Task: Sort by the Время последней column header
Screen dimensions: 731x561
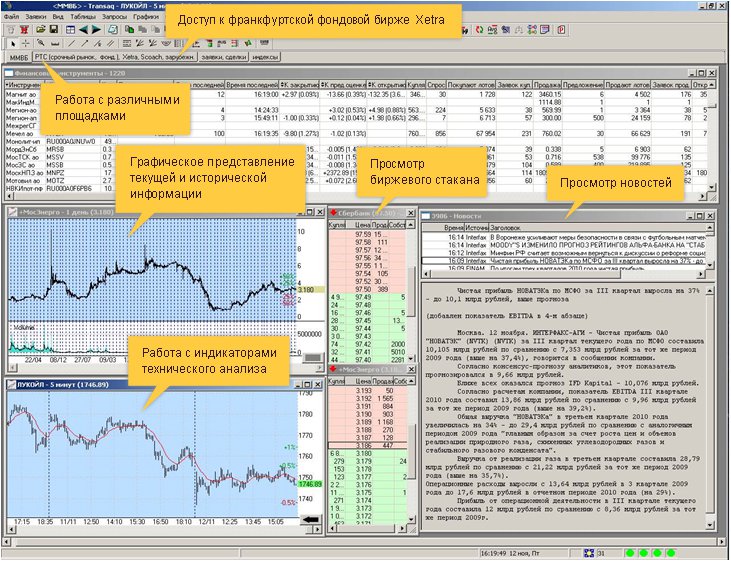Action: coord(252,85)
